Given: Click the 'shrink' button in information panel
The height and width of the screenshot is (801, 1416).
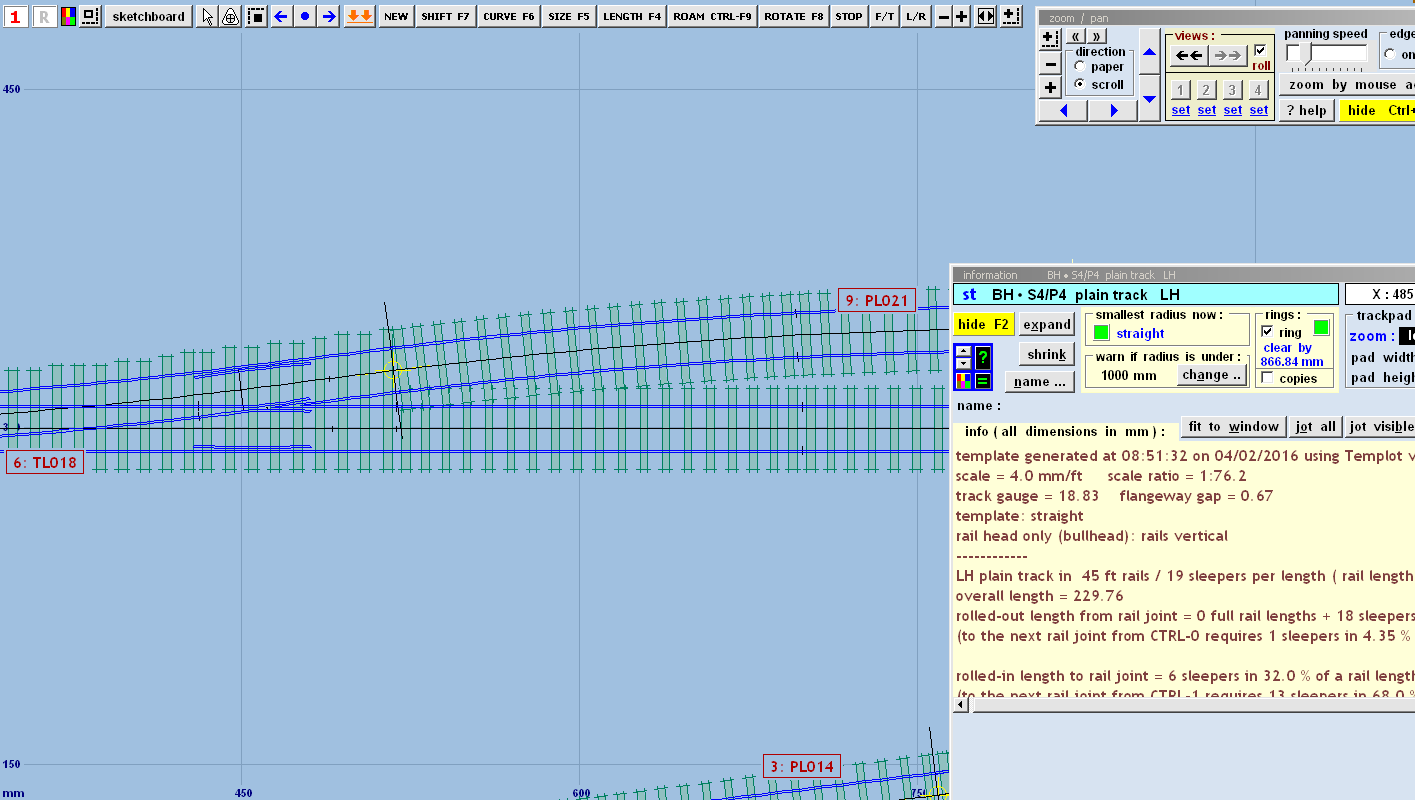Looking at the screenshot, I should pyautogui.click(x=1047, y=354).
